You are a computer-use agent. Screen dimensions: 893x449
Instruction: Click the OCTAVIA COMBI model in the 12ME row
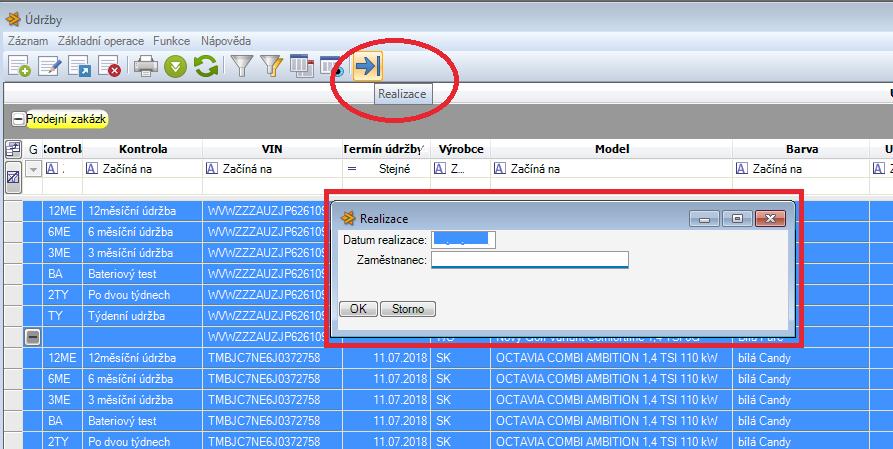point(611,358)
